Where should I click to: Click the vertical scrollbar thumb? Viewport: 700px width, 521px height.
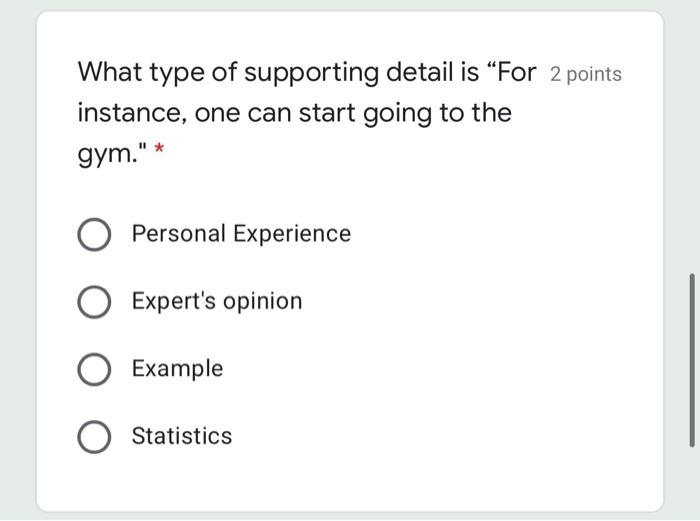(x=691, y=358)
